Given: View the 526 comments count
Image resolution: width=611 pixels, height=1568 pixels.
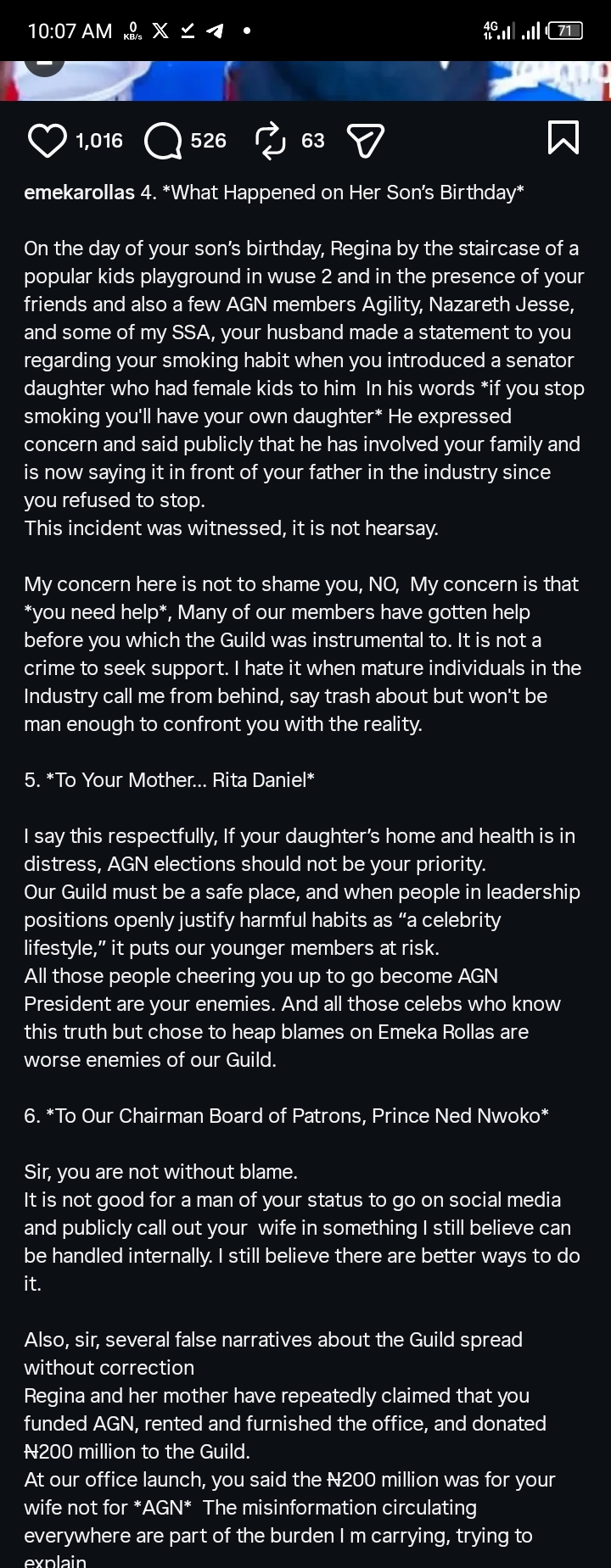Looking at the screenshot, I should point(208,141).
